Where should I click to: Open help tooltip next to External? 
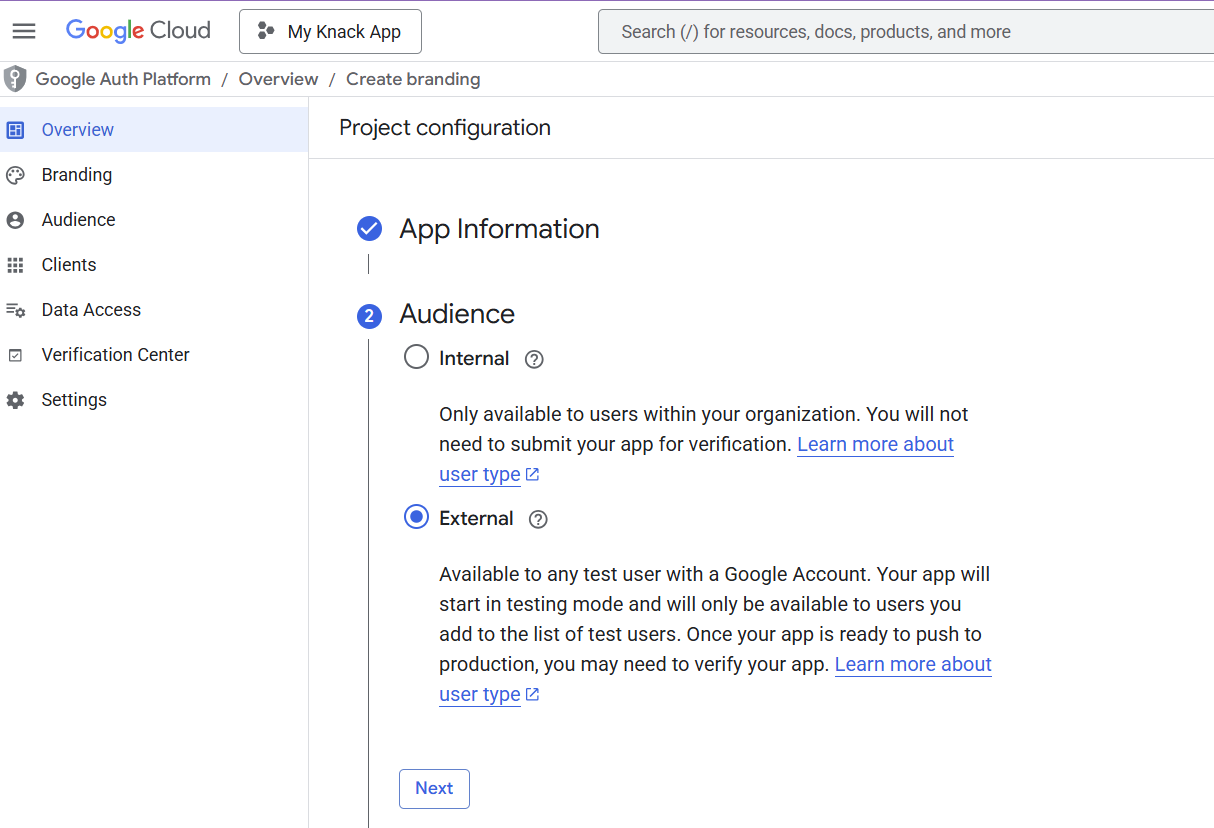[538, 519]
